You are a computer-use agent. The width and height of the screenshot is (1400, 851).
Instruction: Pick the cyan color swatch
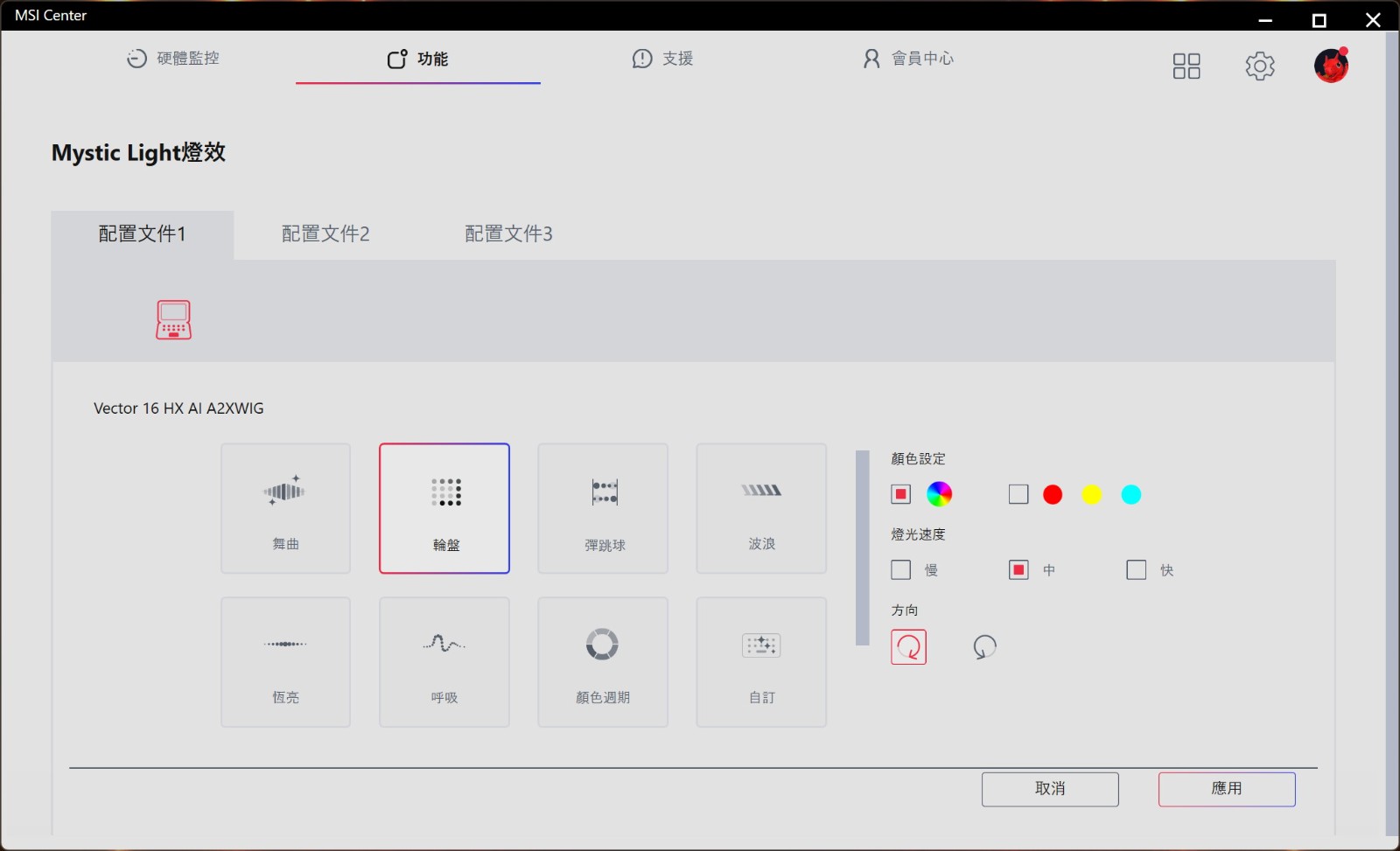point(1131,495)
